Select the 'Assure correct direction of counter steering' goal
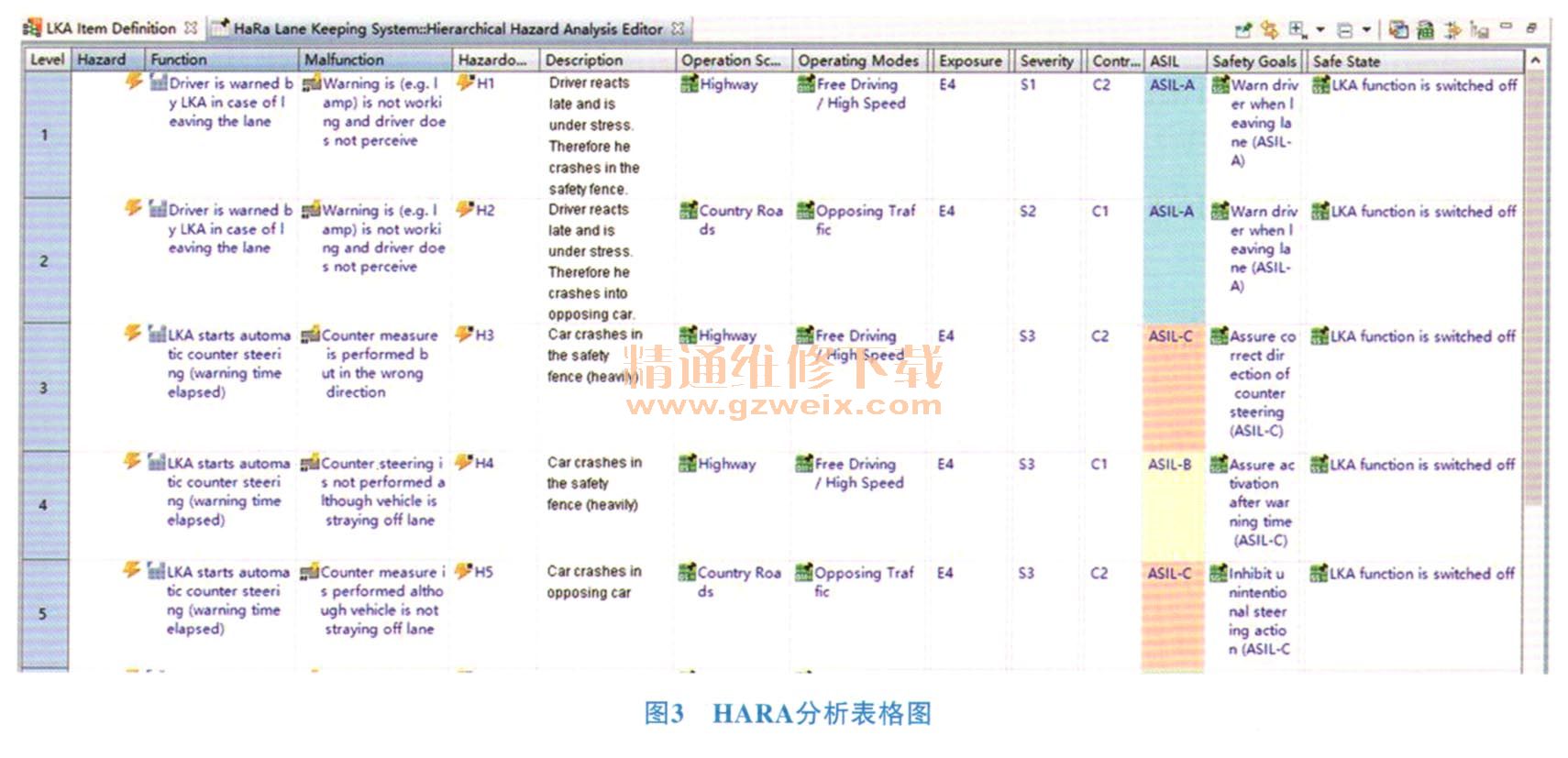The image size is (1568, 758). pos(1262,383)
